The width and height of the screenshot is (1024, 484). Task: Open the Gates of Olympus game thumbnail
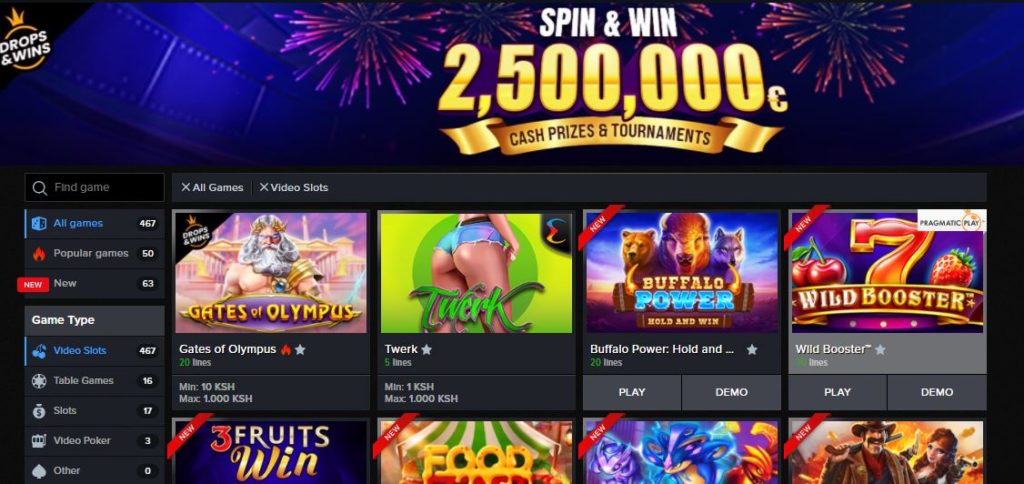(x=271, y=272)
